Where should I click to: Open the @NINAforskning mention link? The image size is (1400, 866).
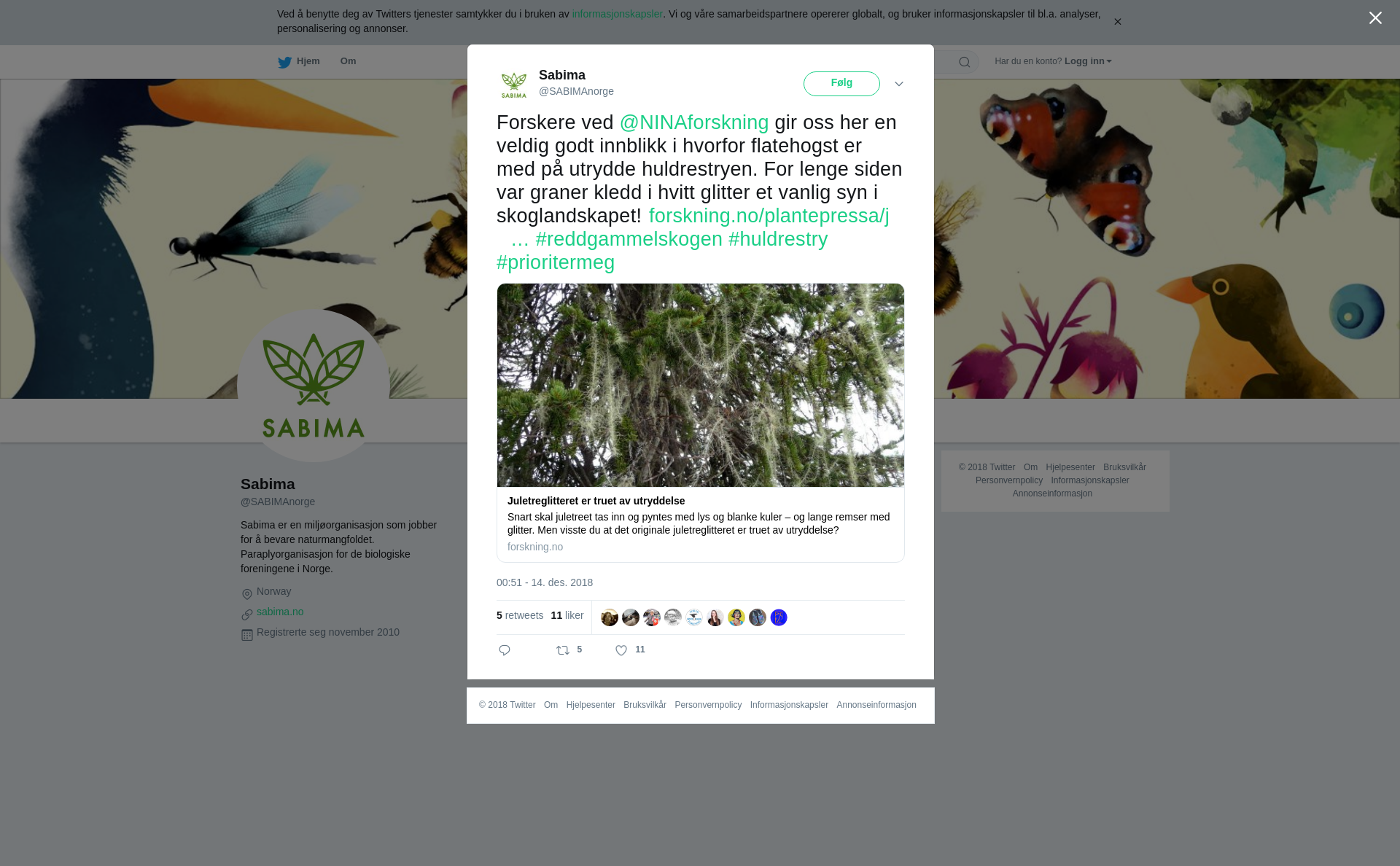click(x=694, y=122)
